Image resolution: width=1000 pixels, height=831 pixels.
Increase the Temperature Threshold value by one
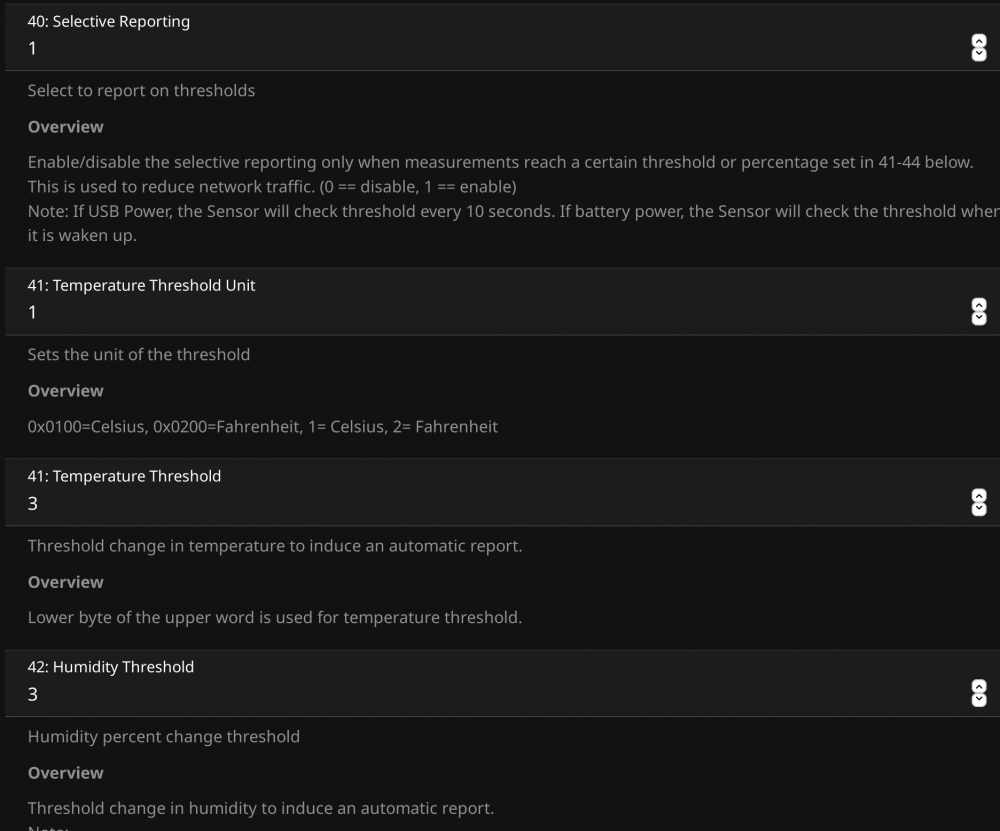pyautogui.click(x=979, y=497)
